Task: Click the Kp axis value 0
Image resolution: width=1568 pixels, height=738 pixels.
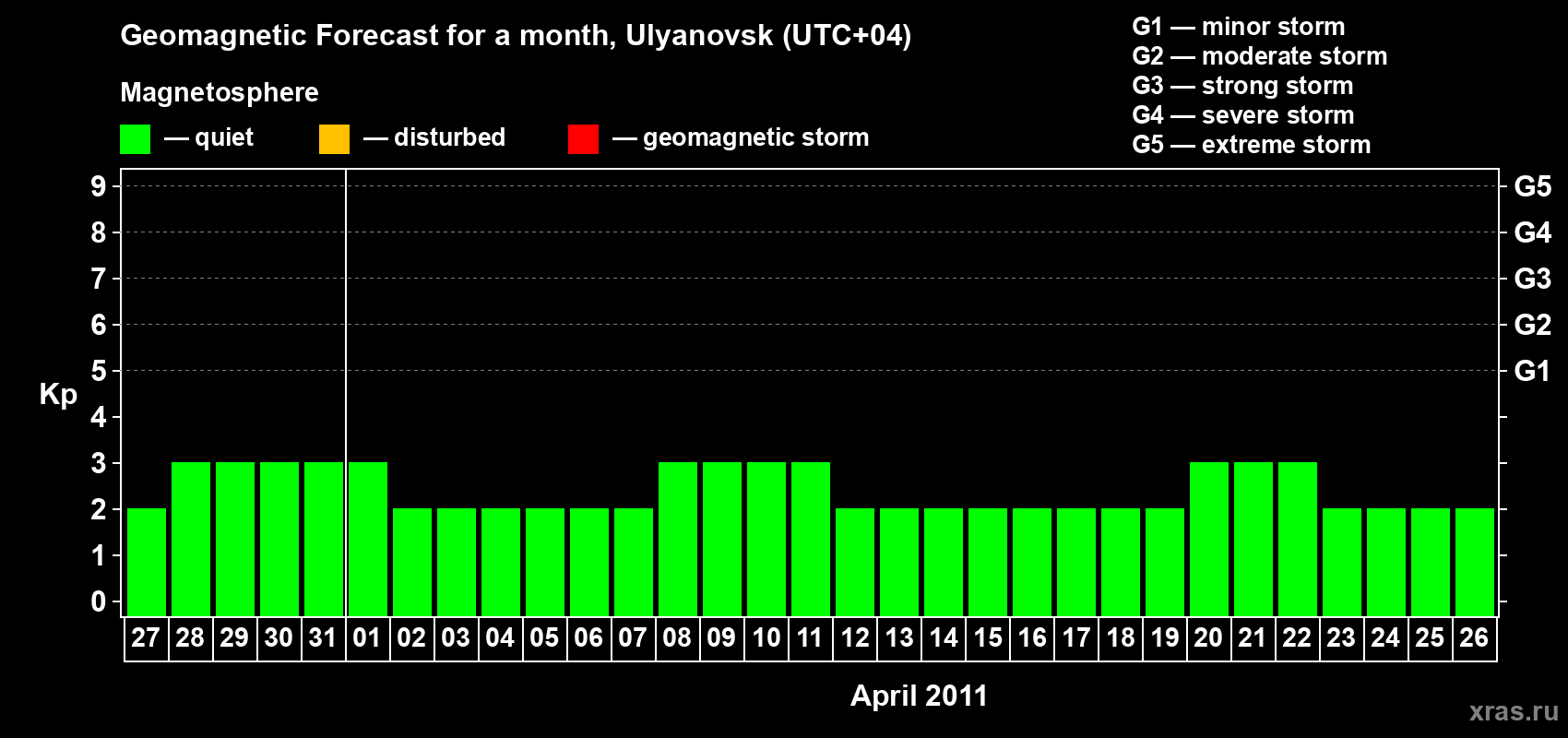Action: tap(99, 601)
